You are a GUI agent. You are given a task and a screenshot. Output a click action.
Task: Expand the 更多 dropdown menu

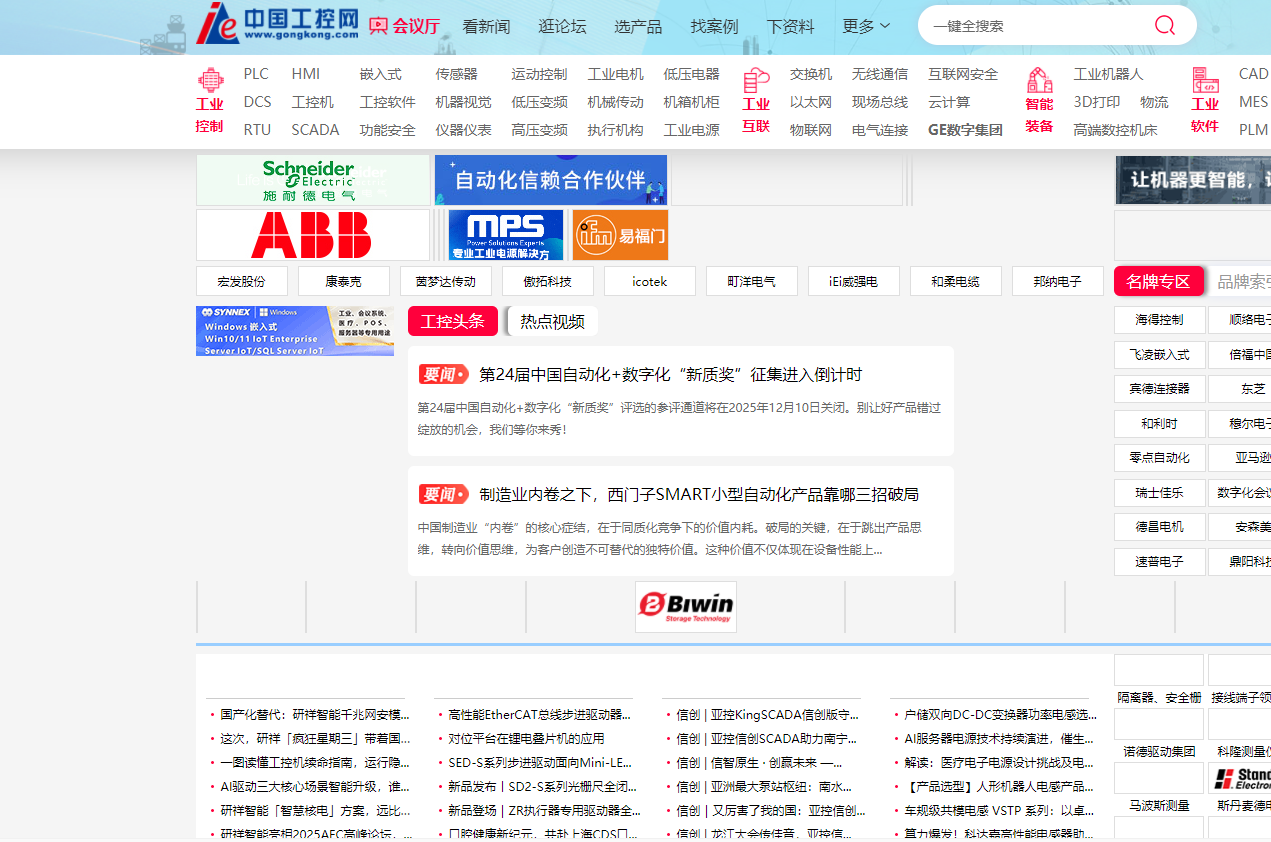866,26
